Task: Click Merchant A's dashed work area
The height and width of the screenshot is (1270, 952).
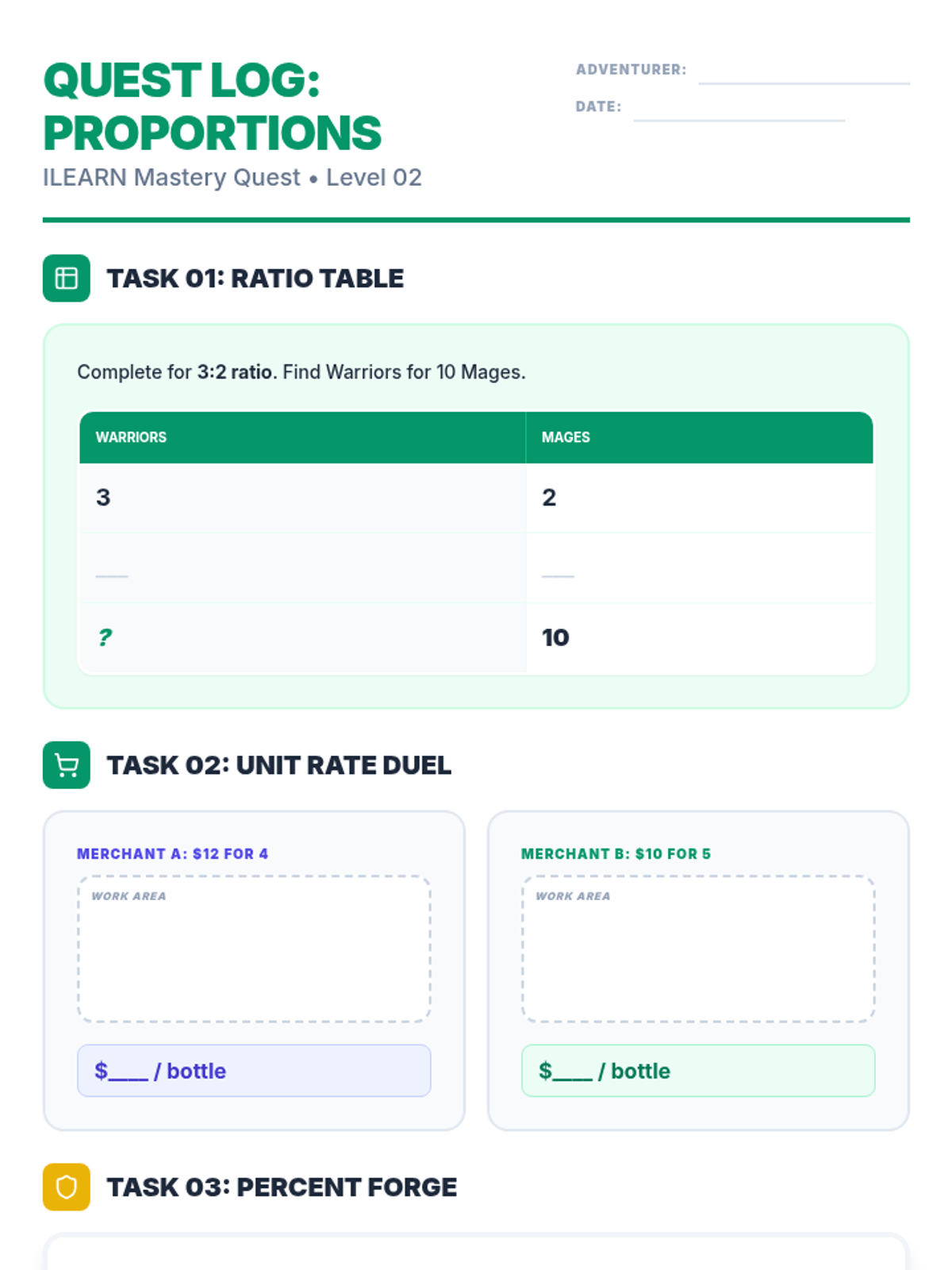Action: (x=254, y=949)
